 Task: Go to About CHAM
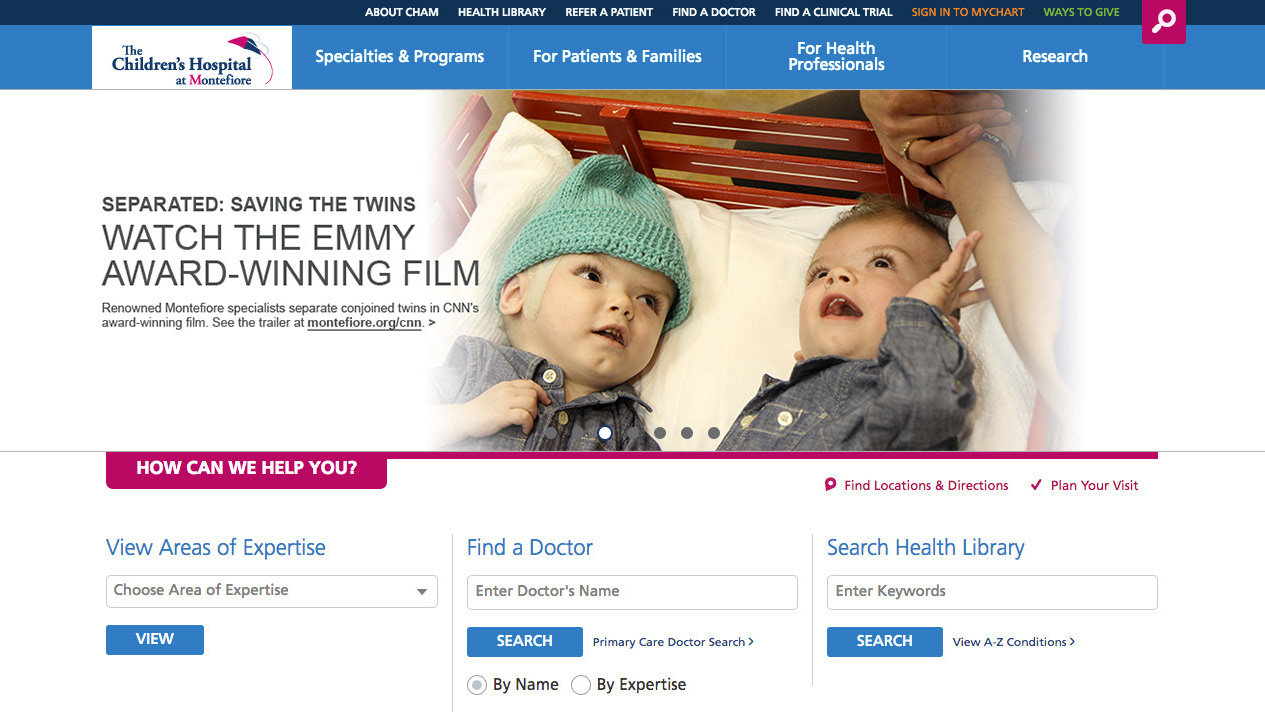[x=402, y=12]
